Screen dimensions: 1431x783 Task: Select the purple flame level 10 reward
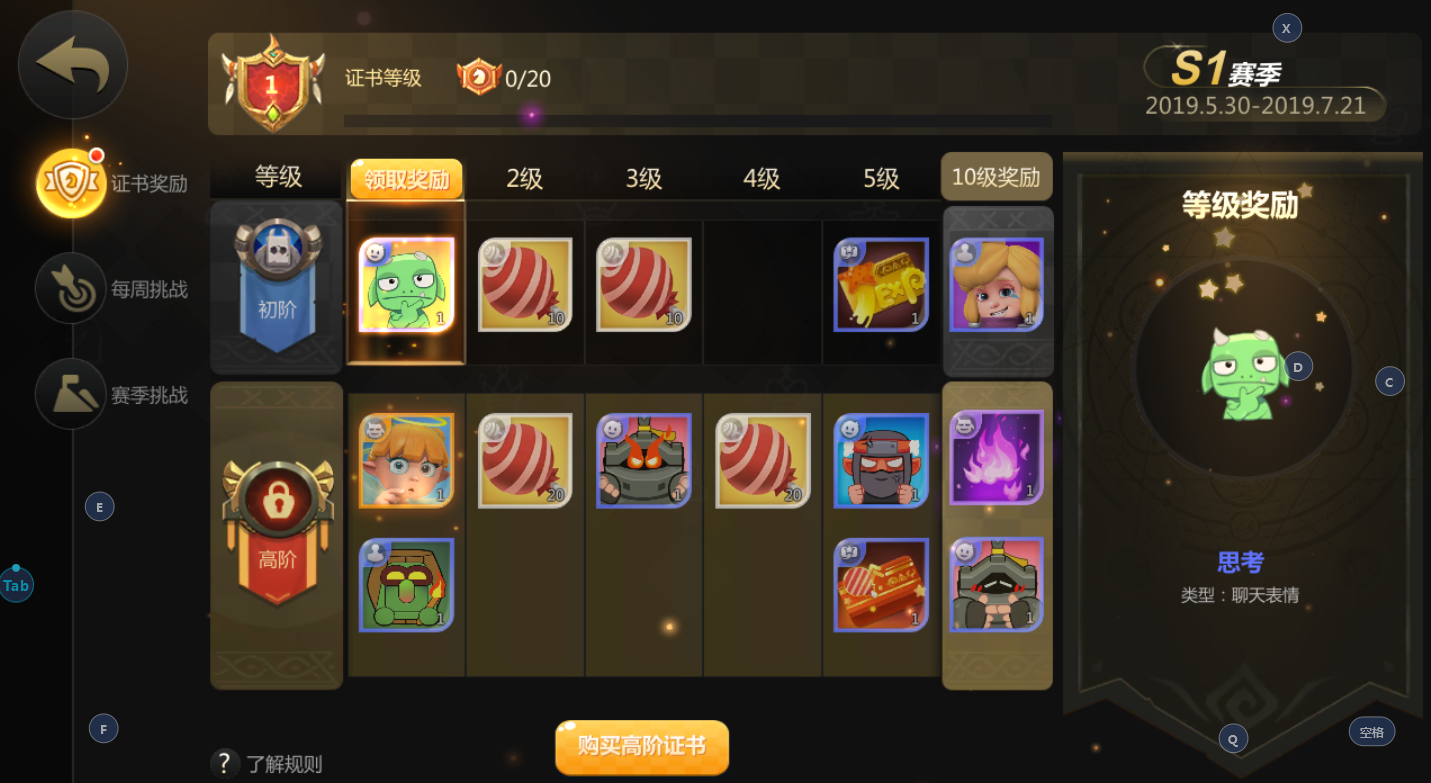coord(997,457)
